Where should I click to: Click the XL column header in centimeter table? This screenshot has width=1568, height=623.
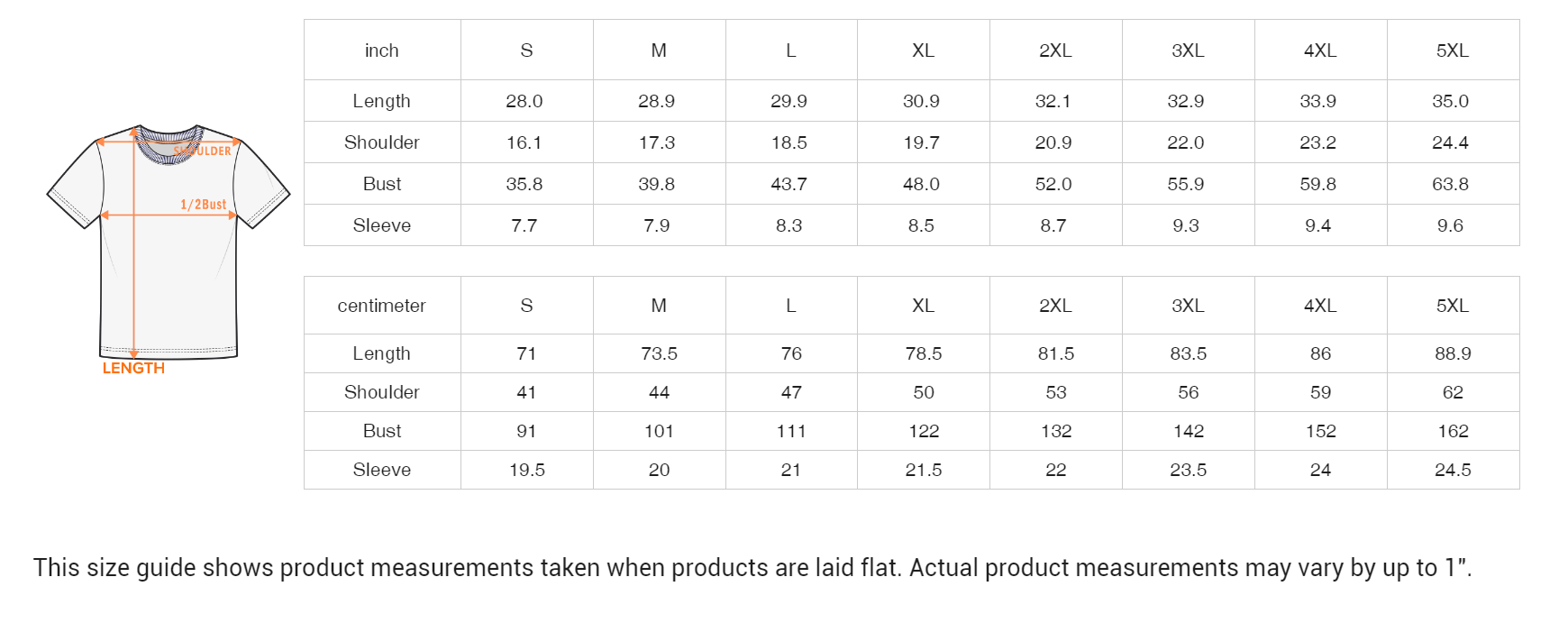923,306
